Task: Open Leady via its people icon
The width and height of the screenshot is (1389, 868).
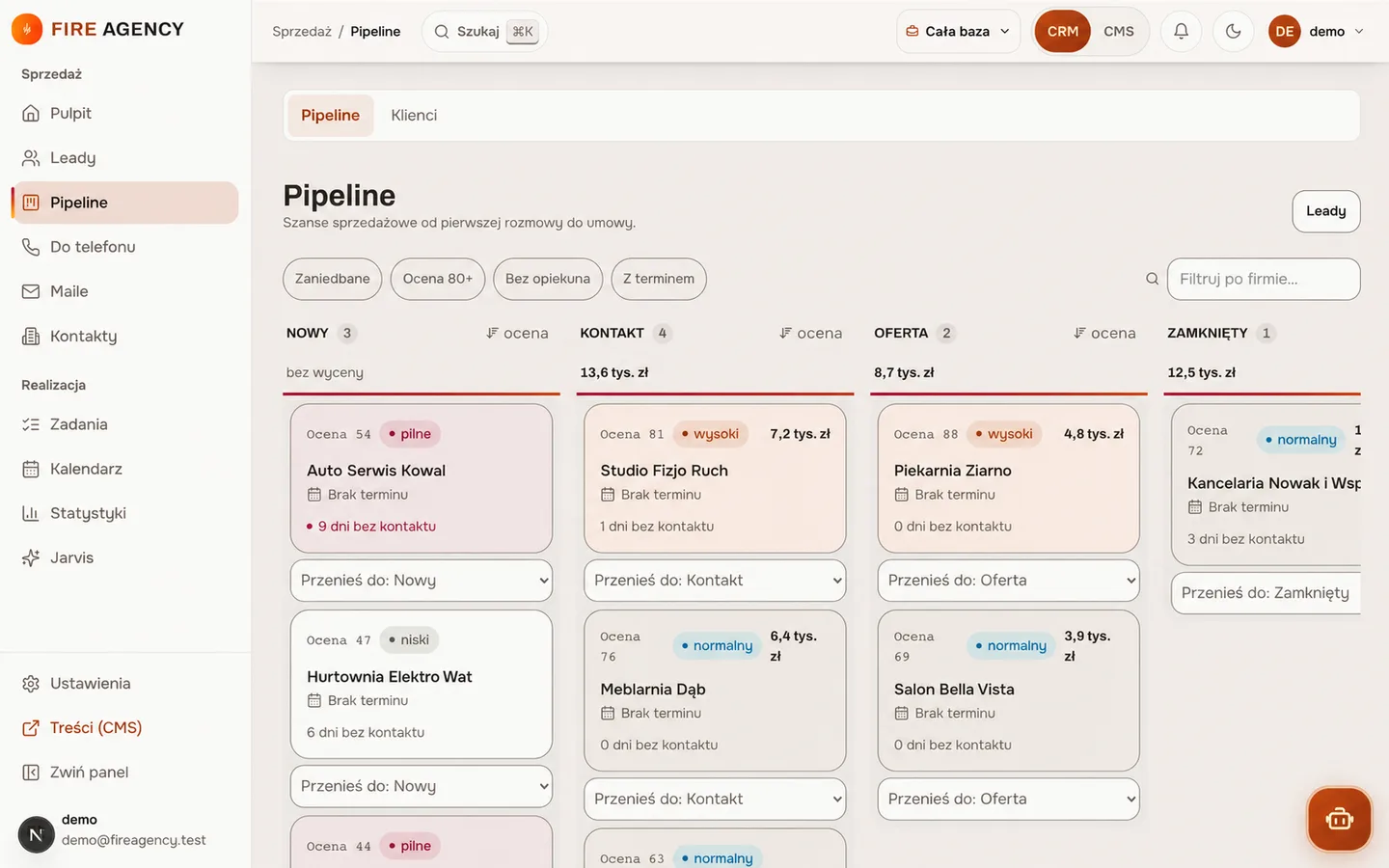Action: pyautogui.click(x=31, y=157)
